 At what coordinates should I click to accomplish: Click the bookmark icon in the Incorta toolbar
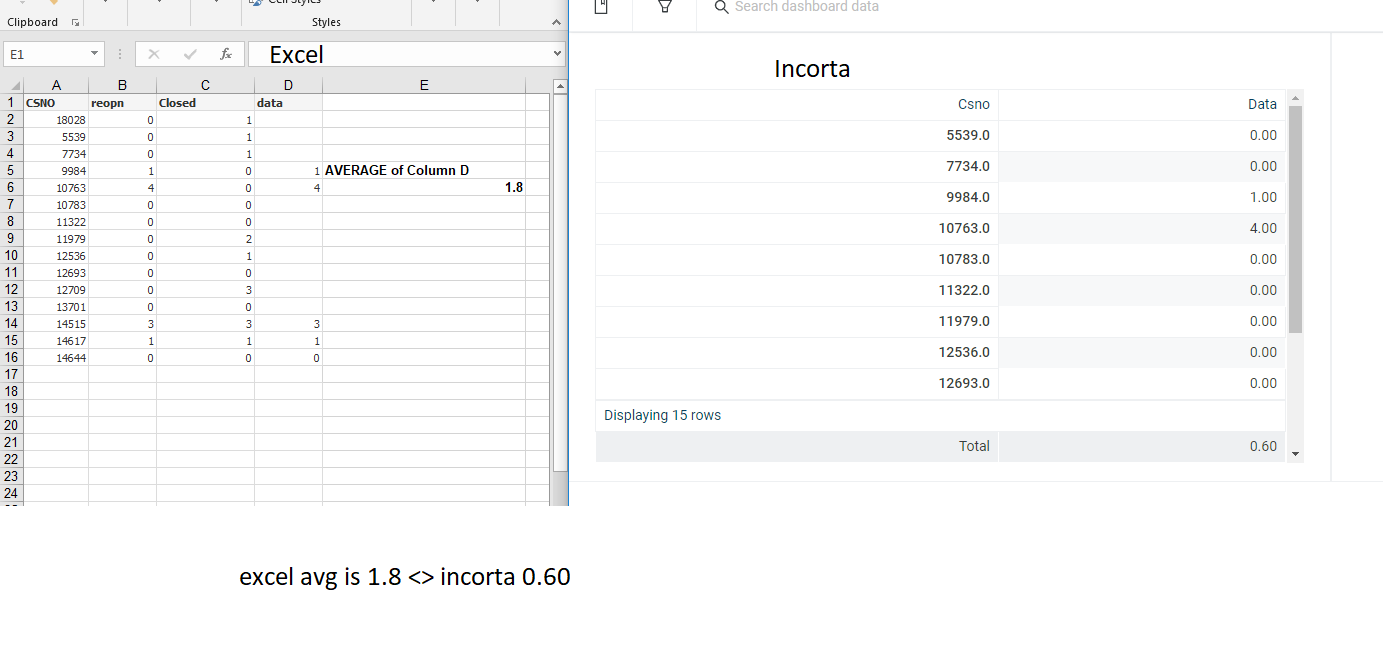(x=601, y=6)
